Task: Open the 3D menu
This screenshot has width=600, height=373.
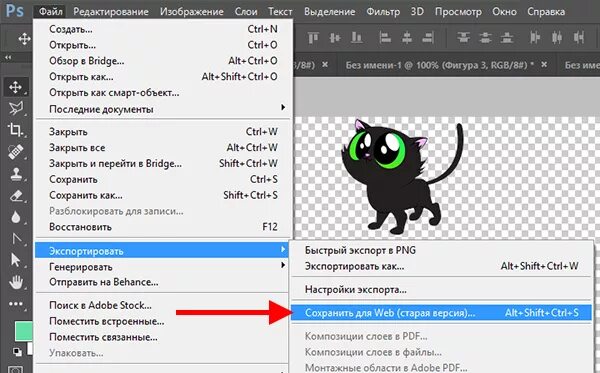Action: coord(417,11)
